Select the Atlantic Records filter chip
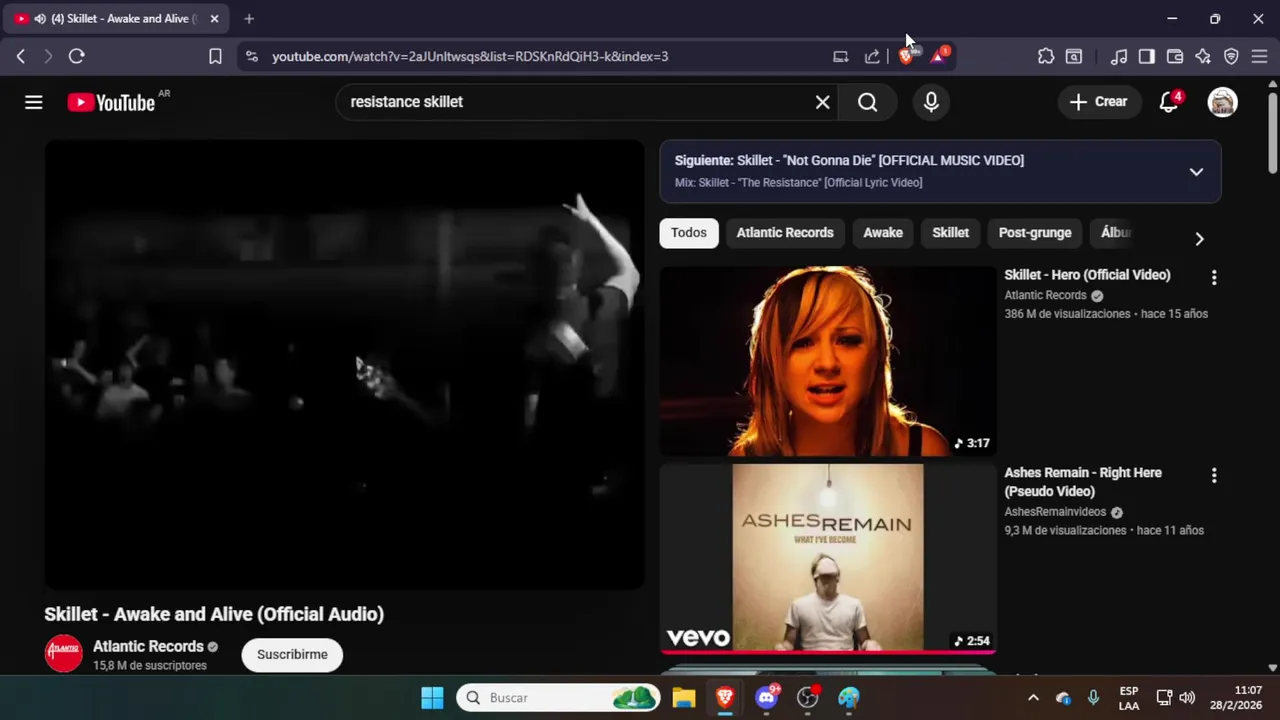Viewport: 1280px width, 720px height. (785, 232)
